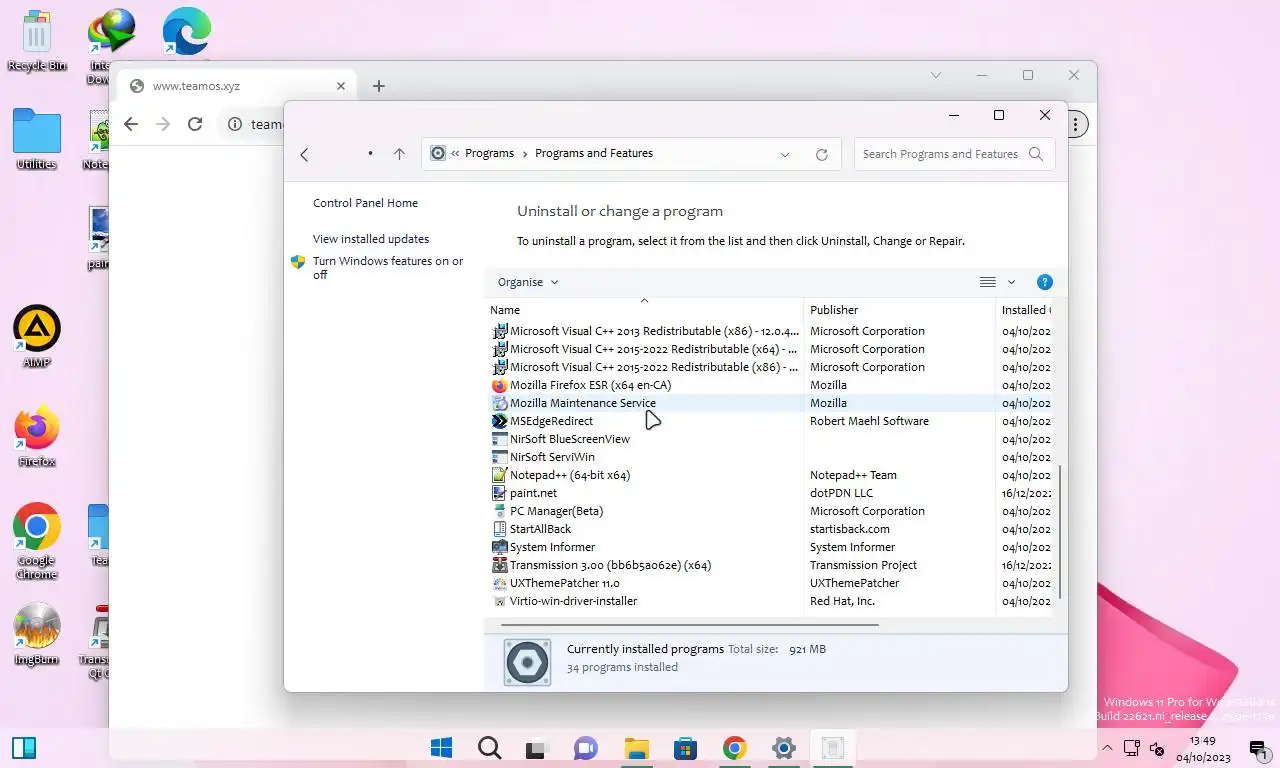Viewport: 1280px width, 768px height.
Task: Open taskbar Search magnifier
Action: (489, 747)
